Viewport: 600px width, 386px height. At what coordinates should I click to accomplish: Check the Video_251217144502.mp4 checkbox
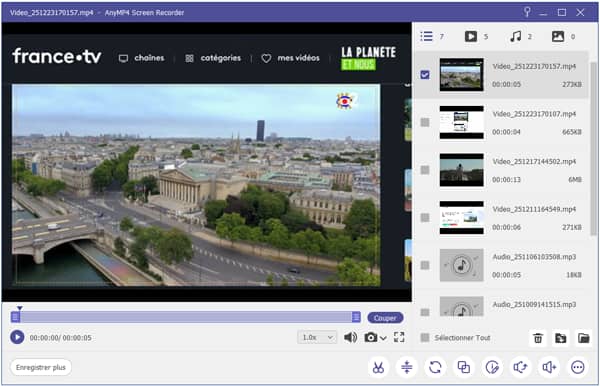point(425,170)
